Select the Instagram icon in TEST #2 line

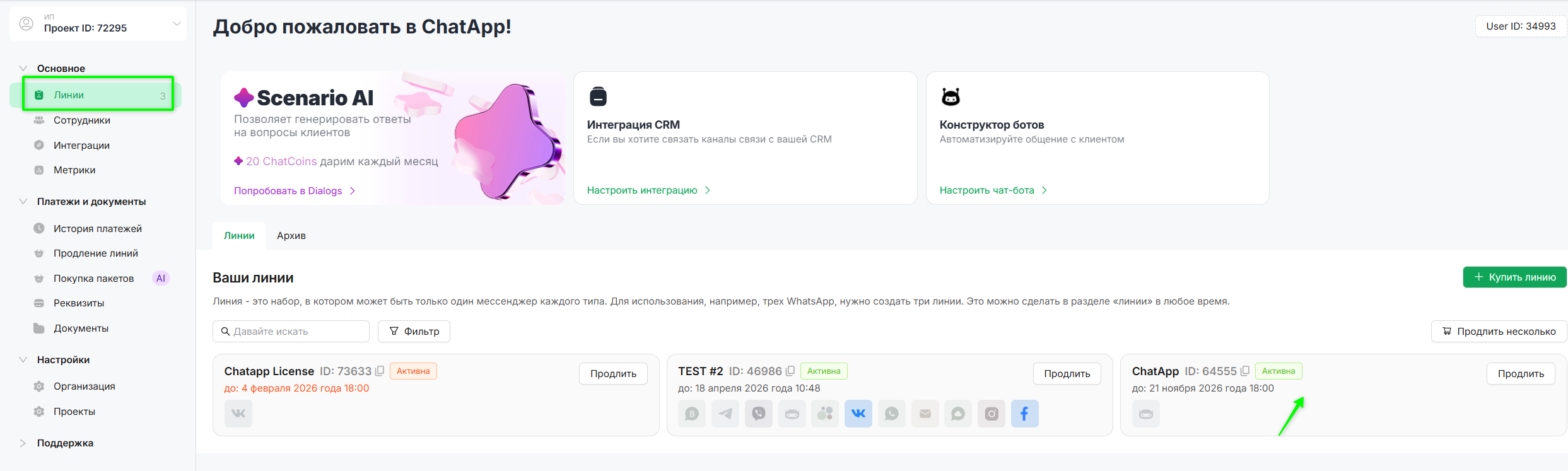992,414
